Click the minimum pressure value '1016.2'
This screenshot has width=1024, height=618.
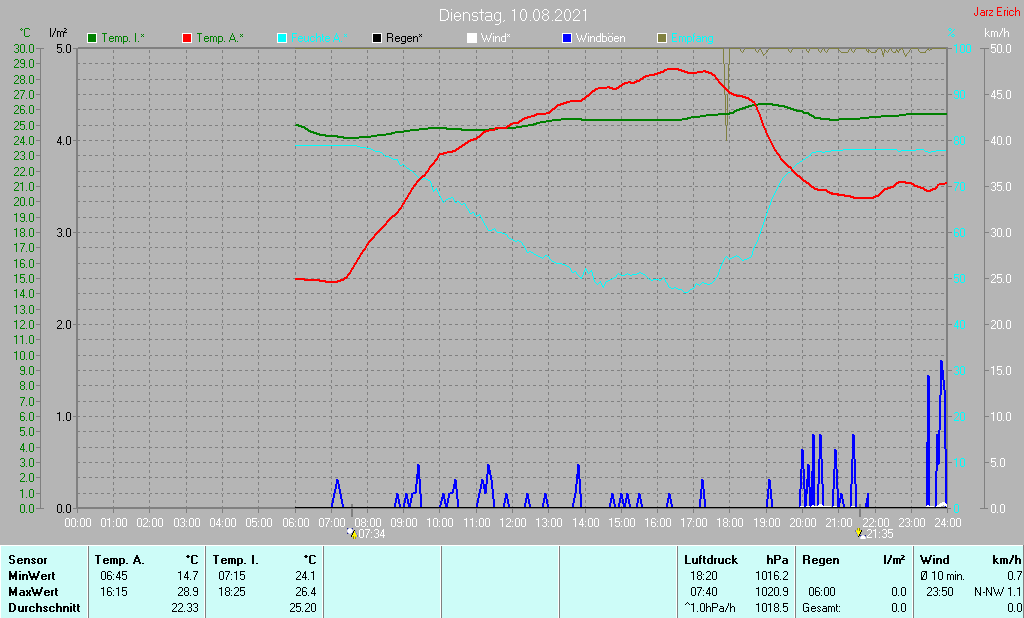click(x=772, y=576)
